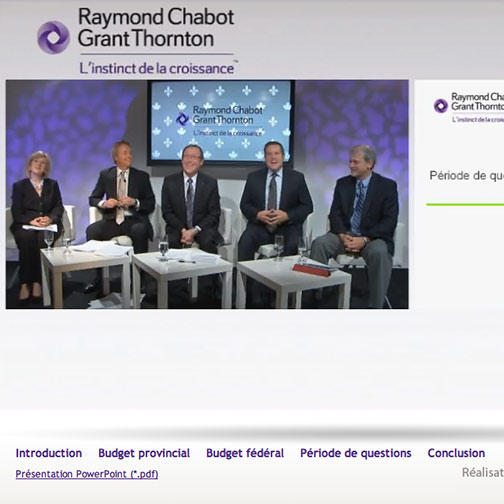Click the purple swirl logo in header
This screenshot has width=504, height=504.
pyautogui.click(x=53, y=37)
